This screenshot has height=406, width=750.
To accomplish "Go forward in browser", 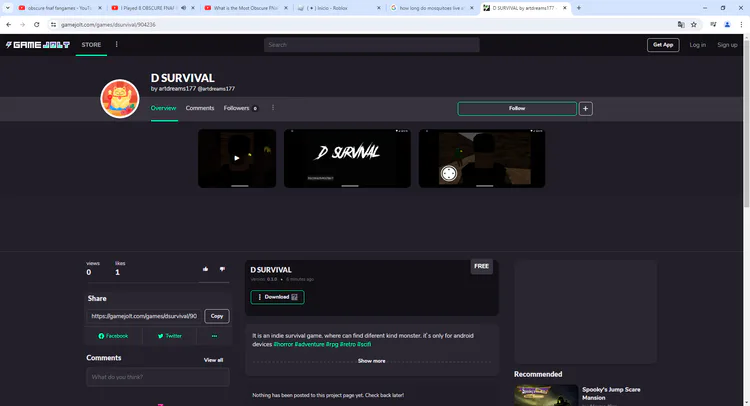I will click(x=22, y=24).
